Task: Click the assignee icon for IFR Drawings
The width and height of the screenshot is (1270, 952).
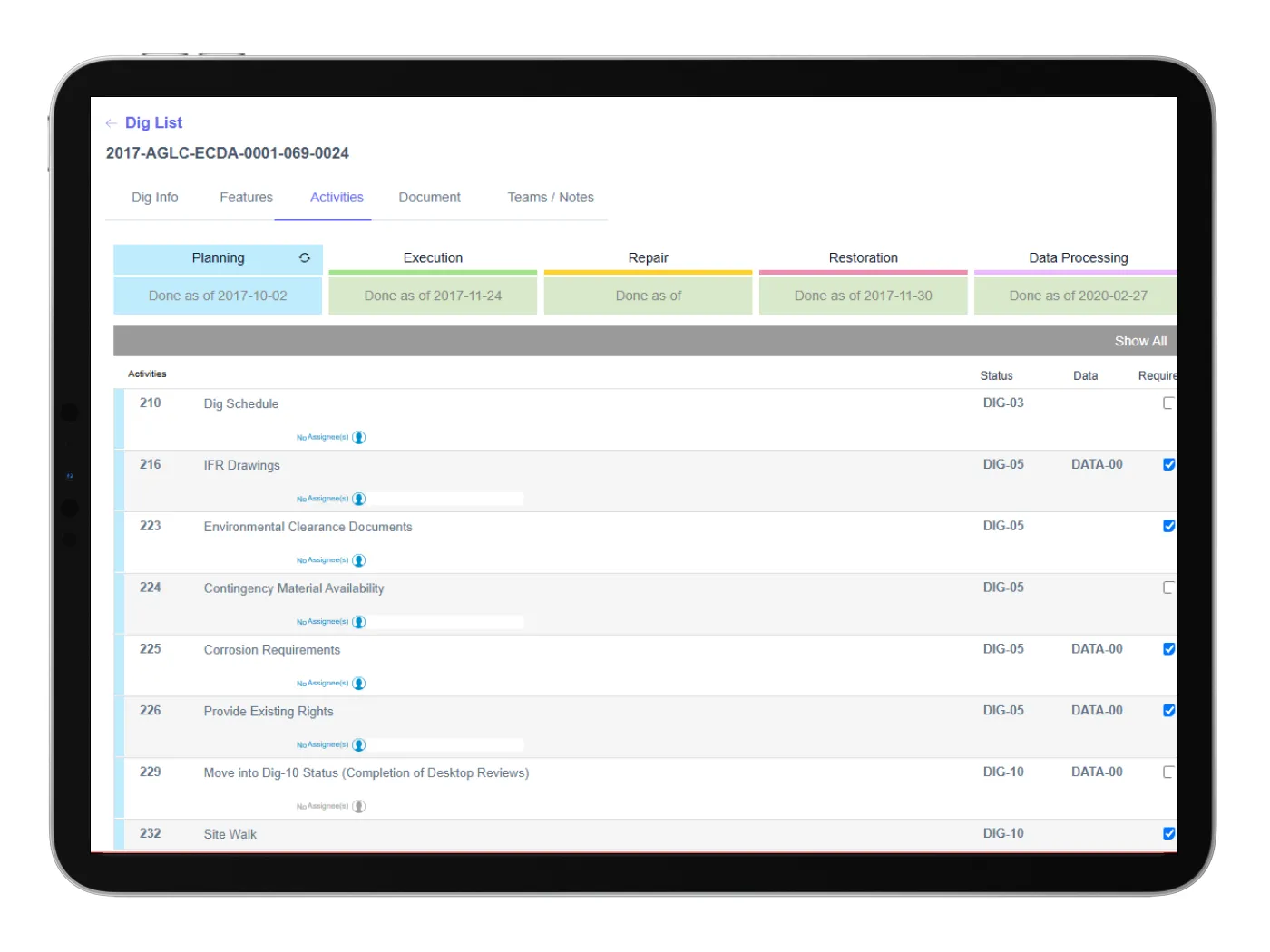Action: [359, 498]
